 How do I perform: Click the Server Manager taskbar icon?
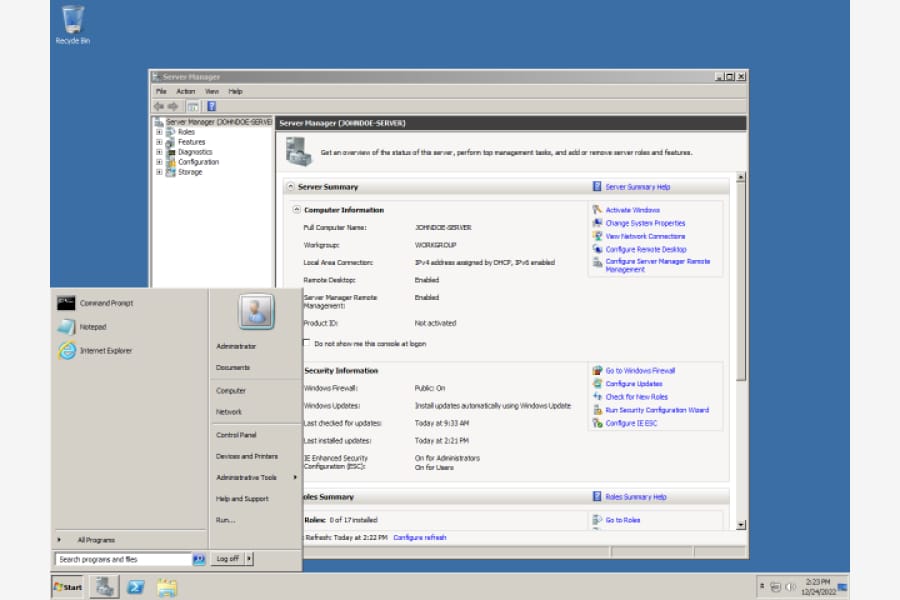104,587
